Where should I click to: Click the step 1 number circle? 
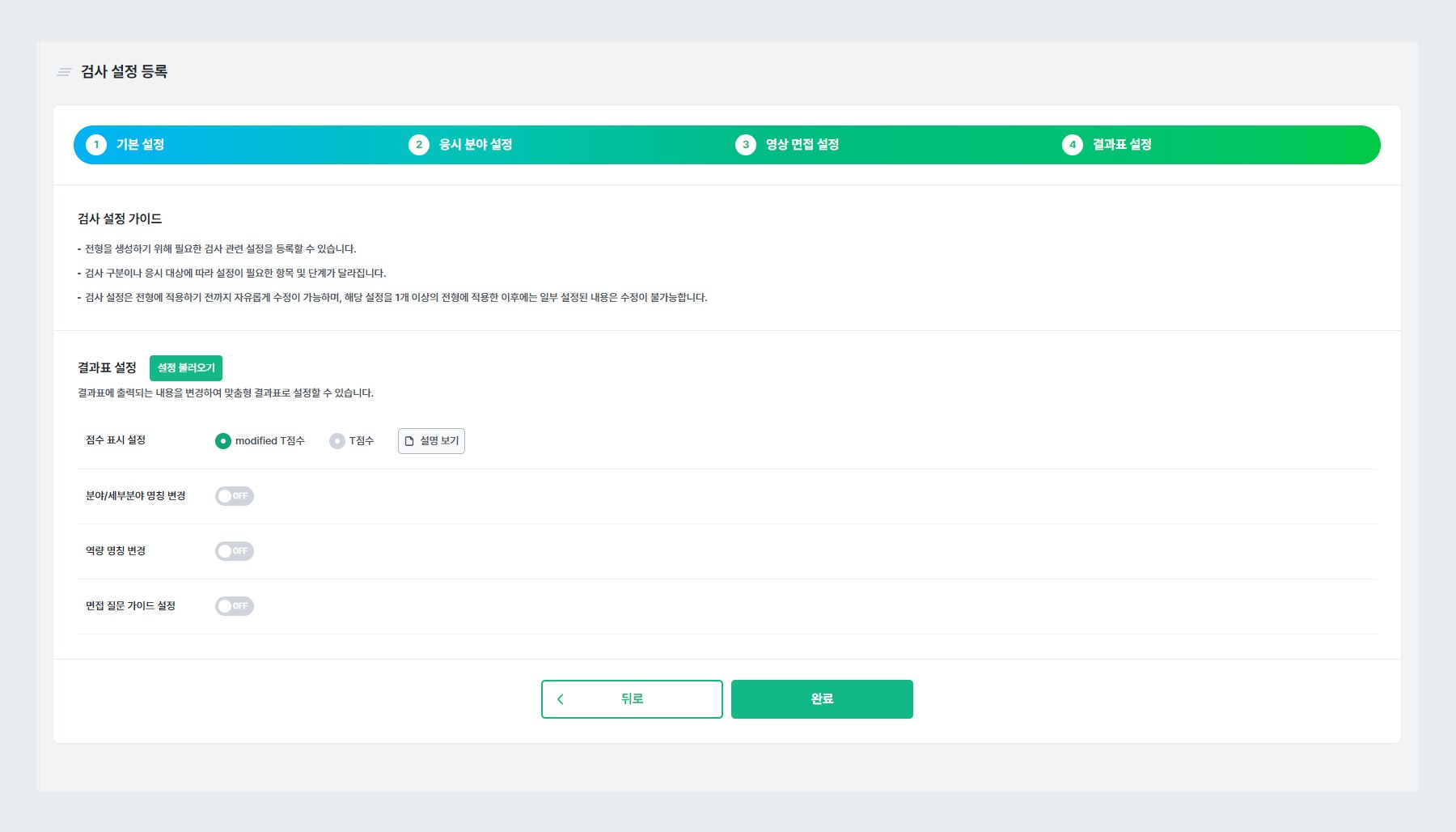pos(96,145)
